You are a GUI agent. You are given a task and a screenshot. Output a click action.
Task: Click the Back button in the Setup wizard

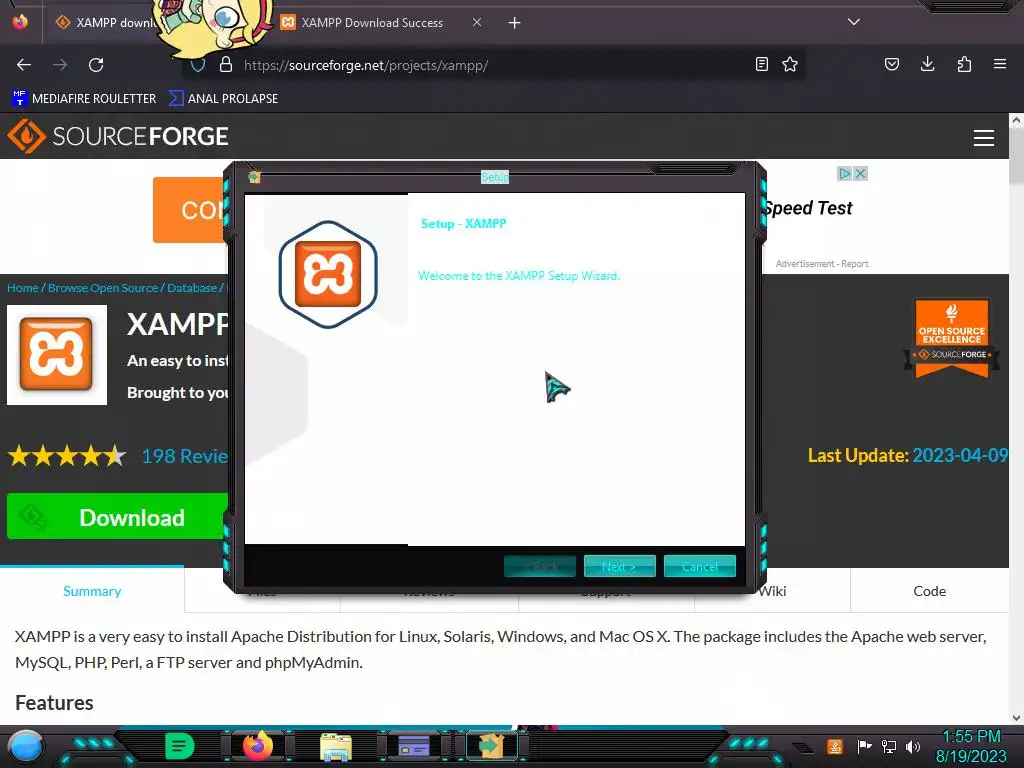coord(539,566)
